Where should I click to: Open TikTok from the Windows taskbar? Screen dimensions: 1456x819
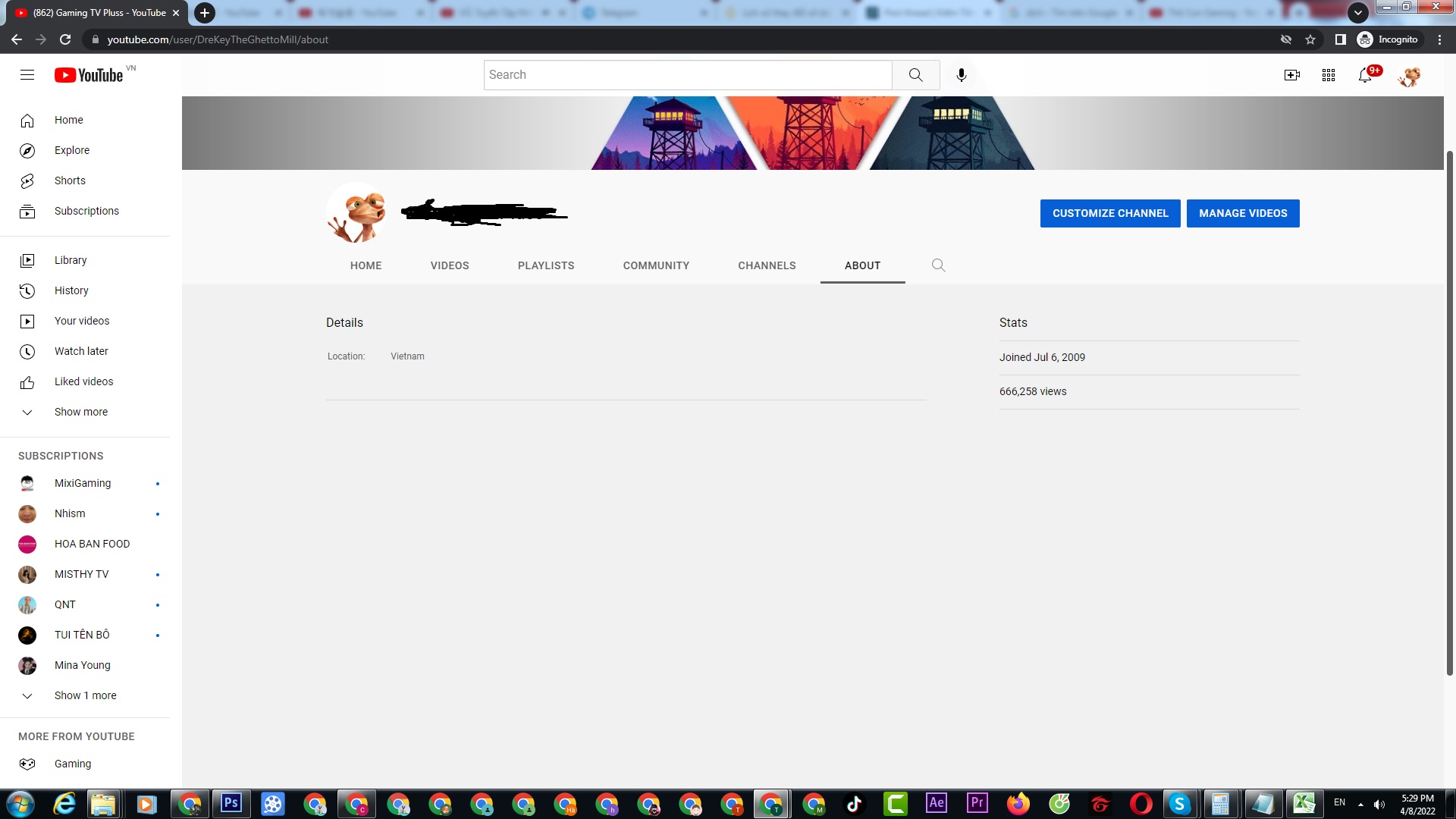coord(855,804)
